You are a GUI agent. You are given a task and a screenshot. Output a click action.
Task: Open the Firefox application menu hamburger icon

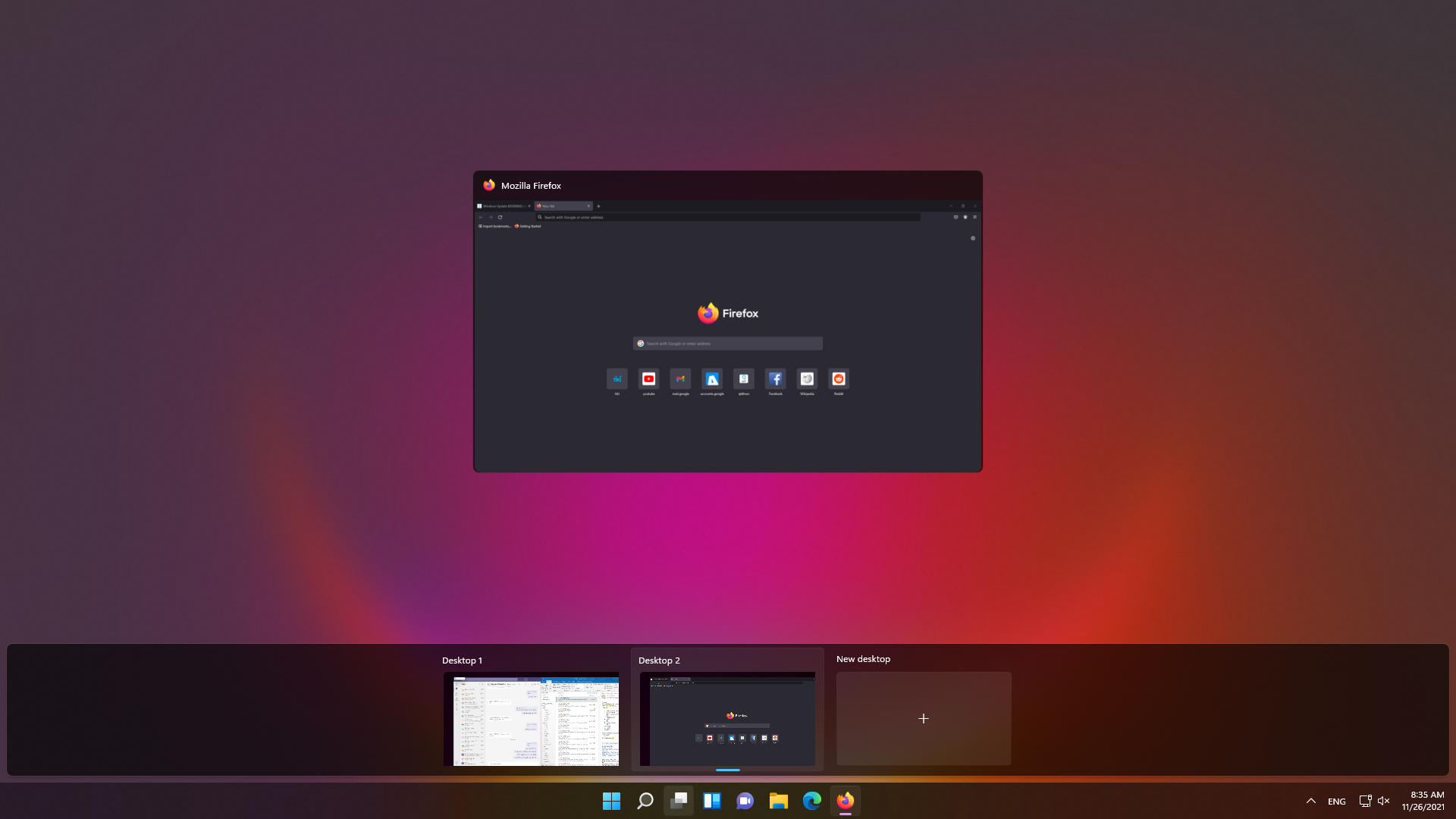(974, 217)
